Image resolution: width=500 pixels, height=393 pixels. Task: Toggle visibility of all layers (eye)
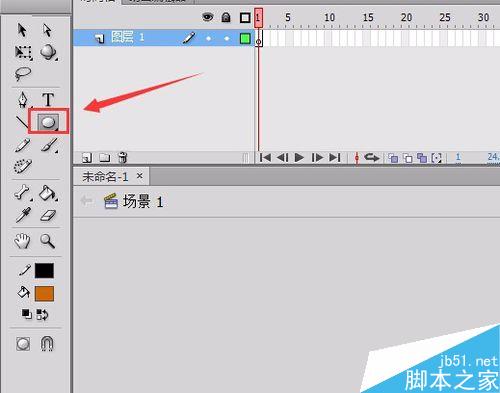click(208, 17)
